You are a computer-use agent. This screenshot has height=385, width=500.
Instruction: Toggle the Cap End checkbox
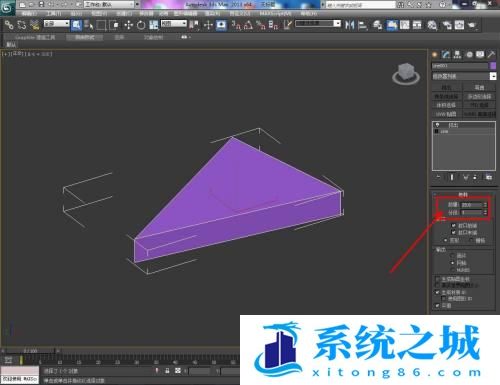[x=453, y=232]
